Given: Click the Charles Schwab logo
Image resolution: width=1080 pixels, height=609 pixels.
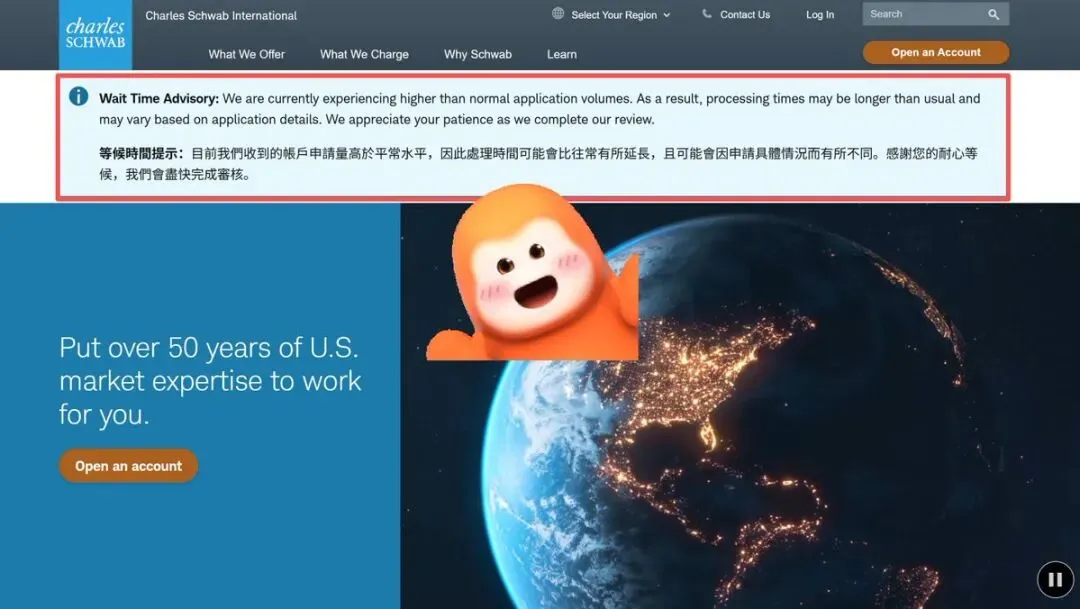Looking at the screenshot, I should [96, 34].
